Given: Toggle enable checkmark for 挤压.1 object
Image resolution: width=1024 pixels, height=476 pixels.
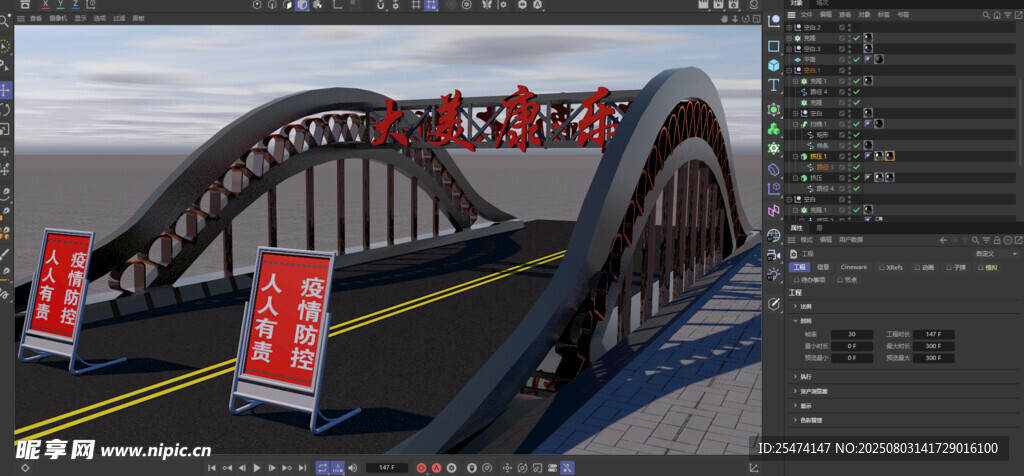Looking at the screenshot, I should [856, 157].
